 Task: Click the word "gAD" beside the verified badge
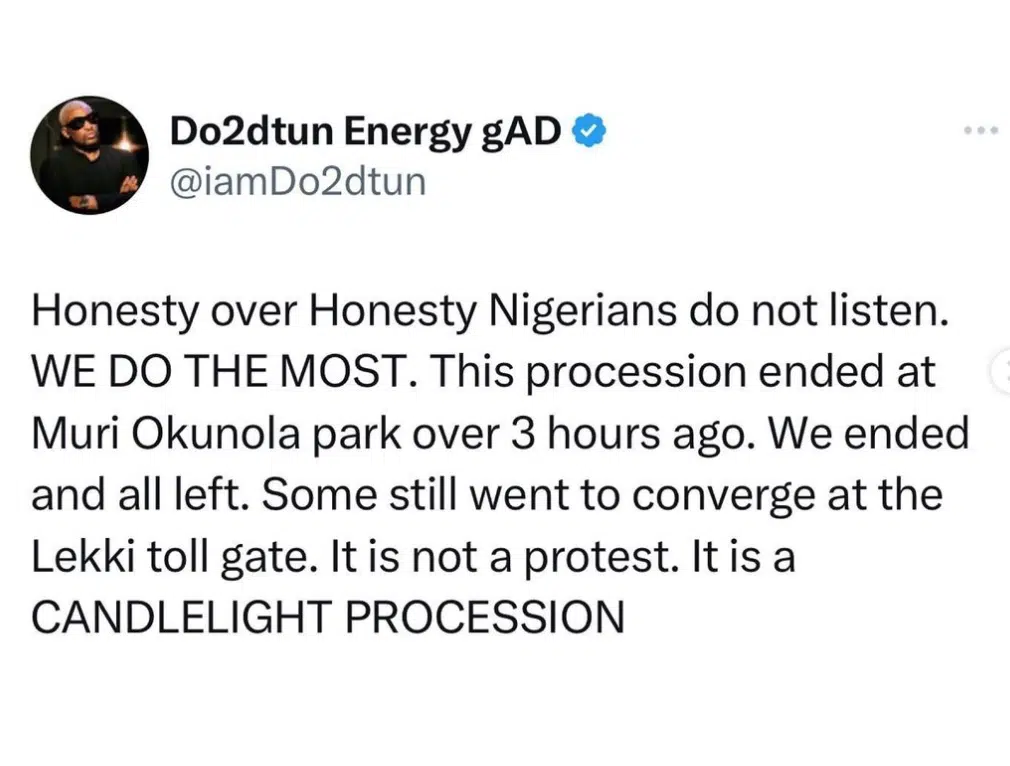pyautogui.click(x=528, y=131)
